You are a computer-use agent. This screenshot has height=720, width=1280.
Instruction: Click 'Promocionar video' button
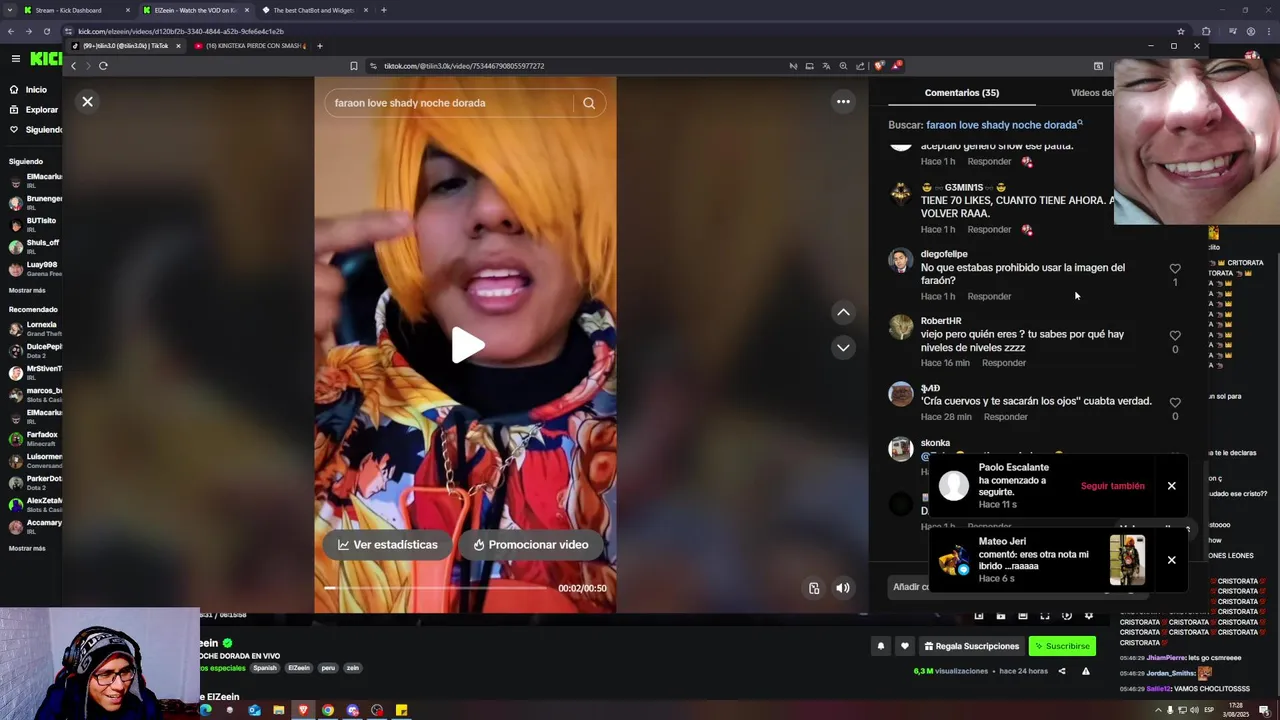531,545
